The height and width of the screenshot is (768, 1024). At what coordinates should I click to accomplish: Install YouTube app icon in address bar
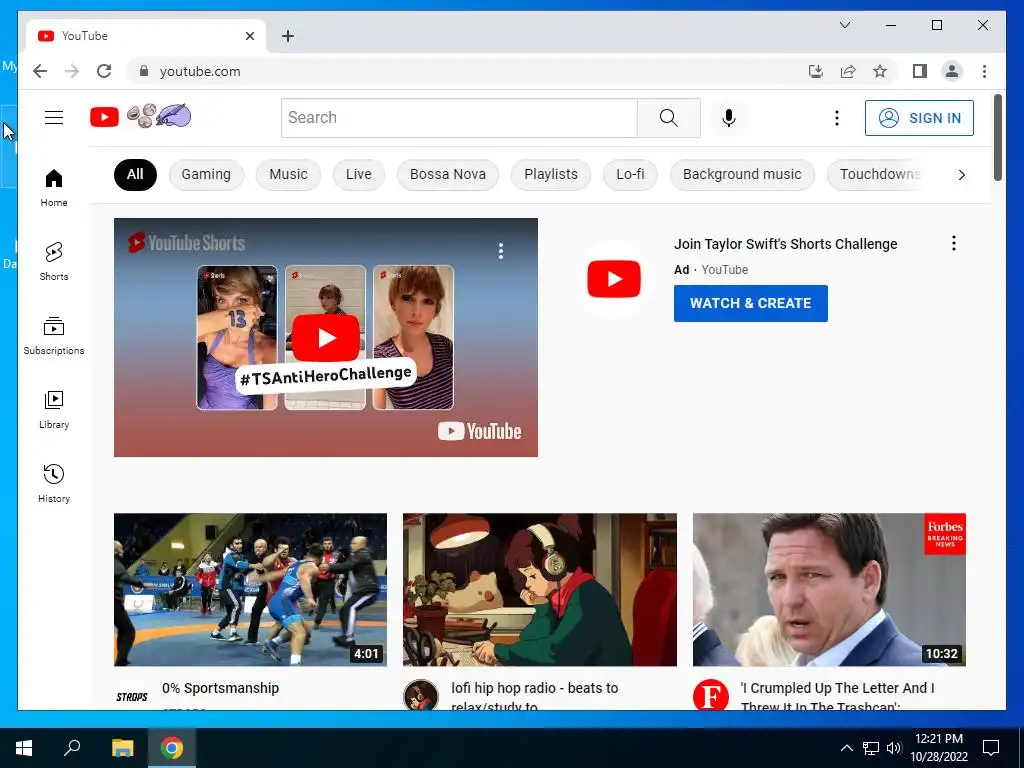point(816,71)
